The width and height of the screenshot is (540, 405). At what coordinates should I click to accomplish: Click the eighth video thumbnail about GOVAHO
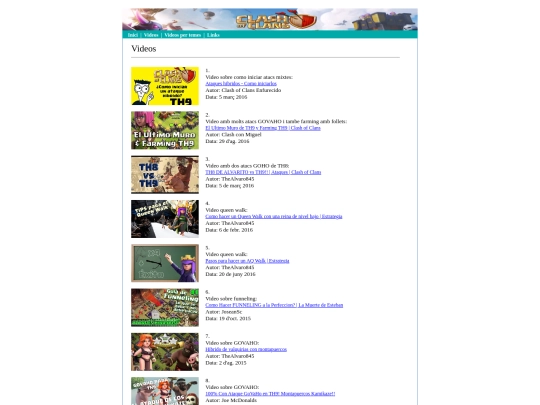165,391
